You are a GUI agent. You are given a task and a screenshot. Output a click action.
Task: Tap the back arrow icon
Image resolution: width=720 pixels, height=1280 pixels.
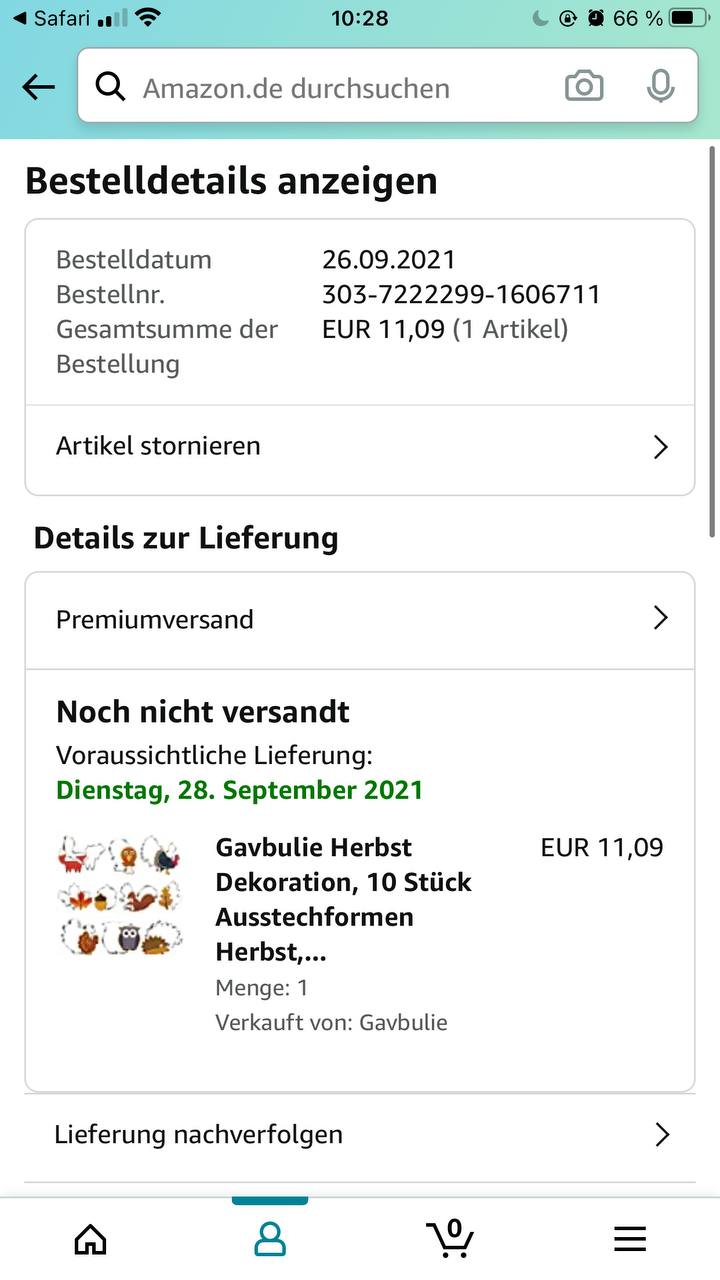39,87
